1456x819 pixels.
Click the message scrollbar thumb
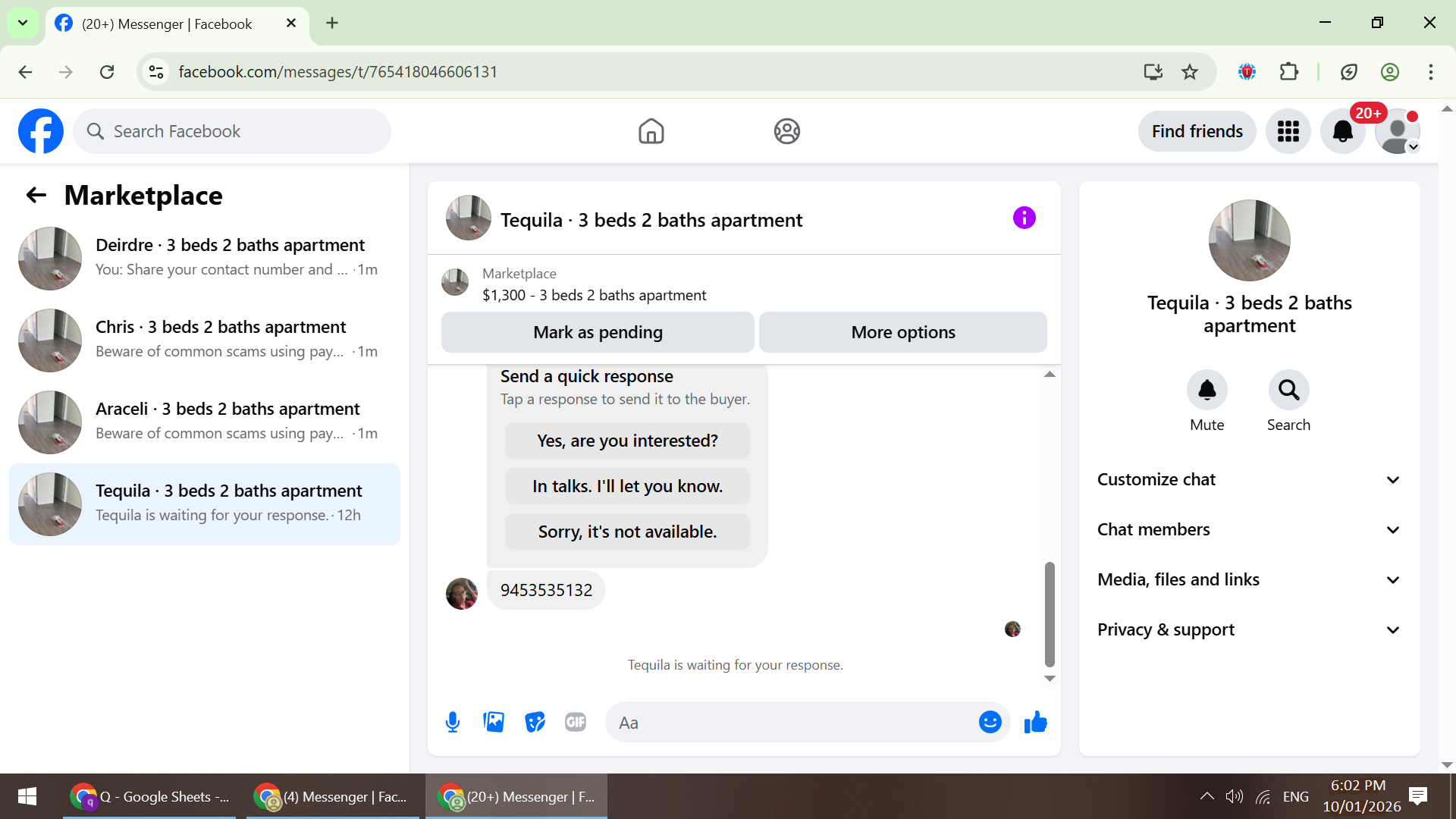pos(1050,614)
